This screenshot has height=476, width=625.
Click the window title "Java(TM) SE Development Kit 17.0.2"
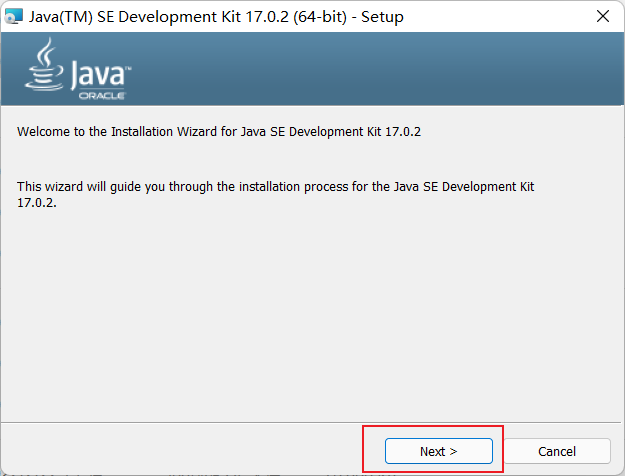pos(216,17)
